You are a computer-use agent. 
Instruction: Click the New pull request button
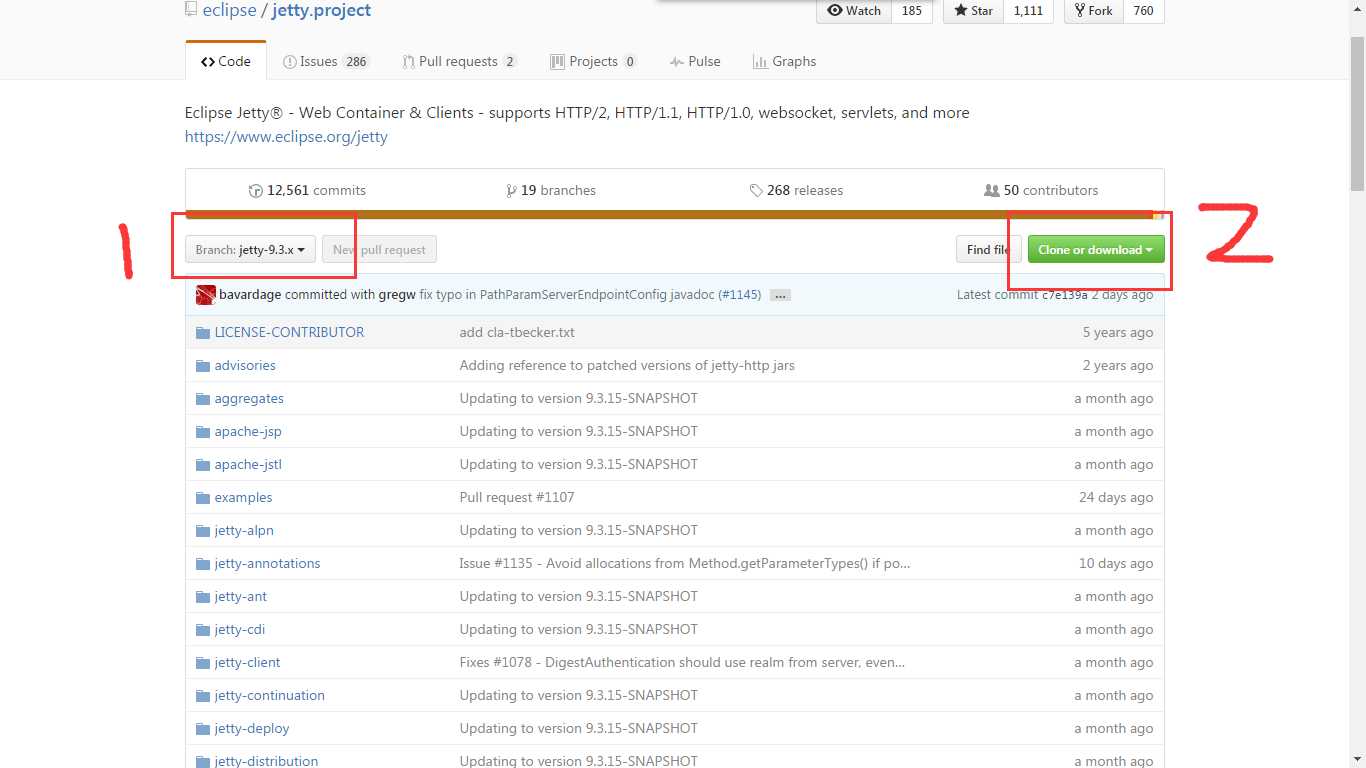pyautogui.click(x=379, y=249)
